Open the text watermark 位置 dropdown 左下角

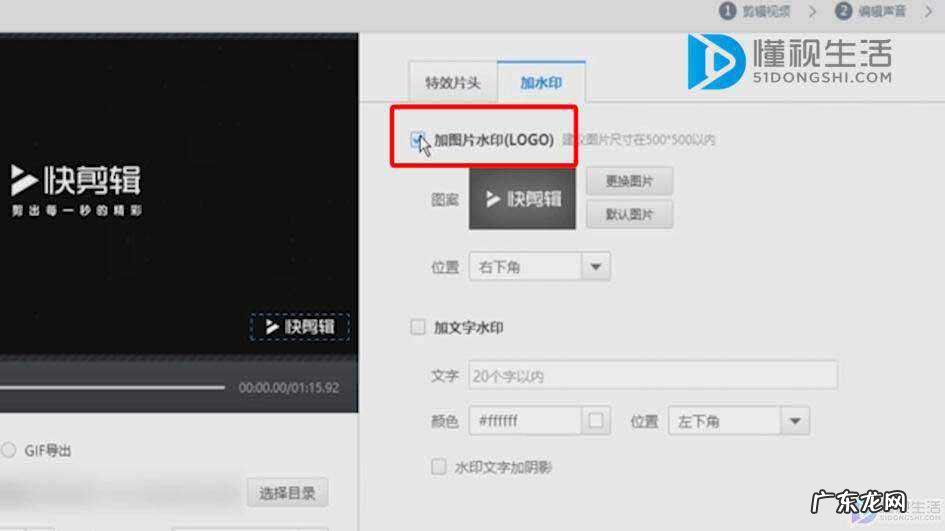coord(738,421)
